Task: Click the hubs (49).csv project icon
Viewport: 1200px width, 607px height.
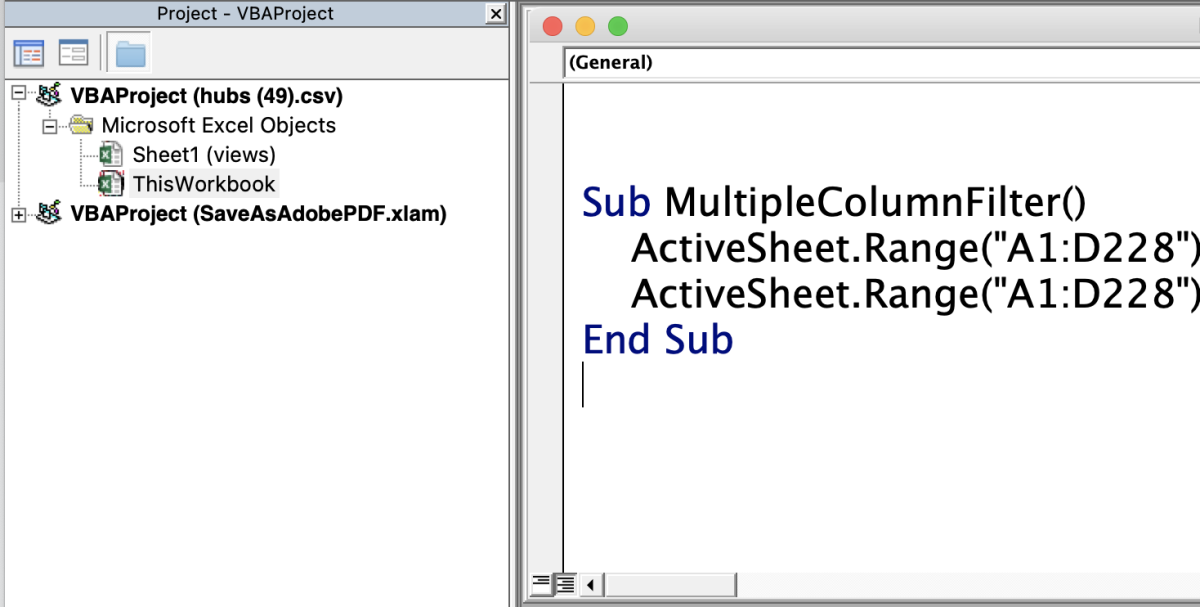Action: [49, 96]
